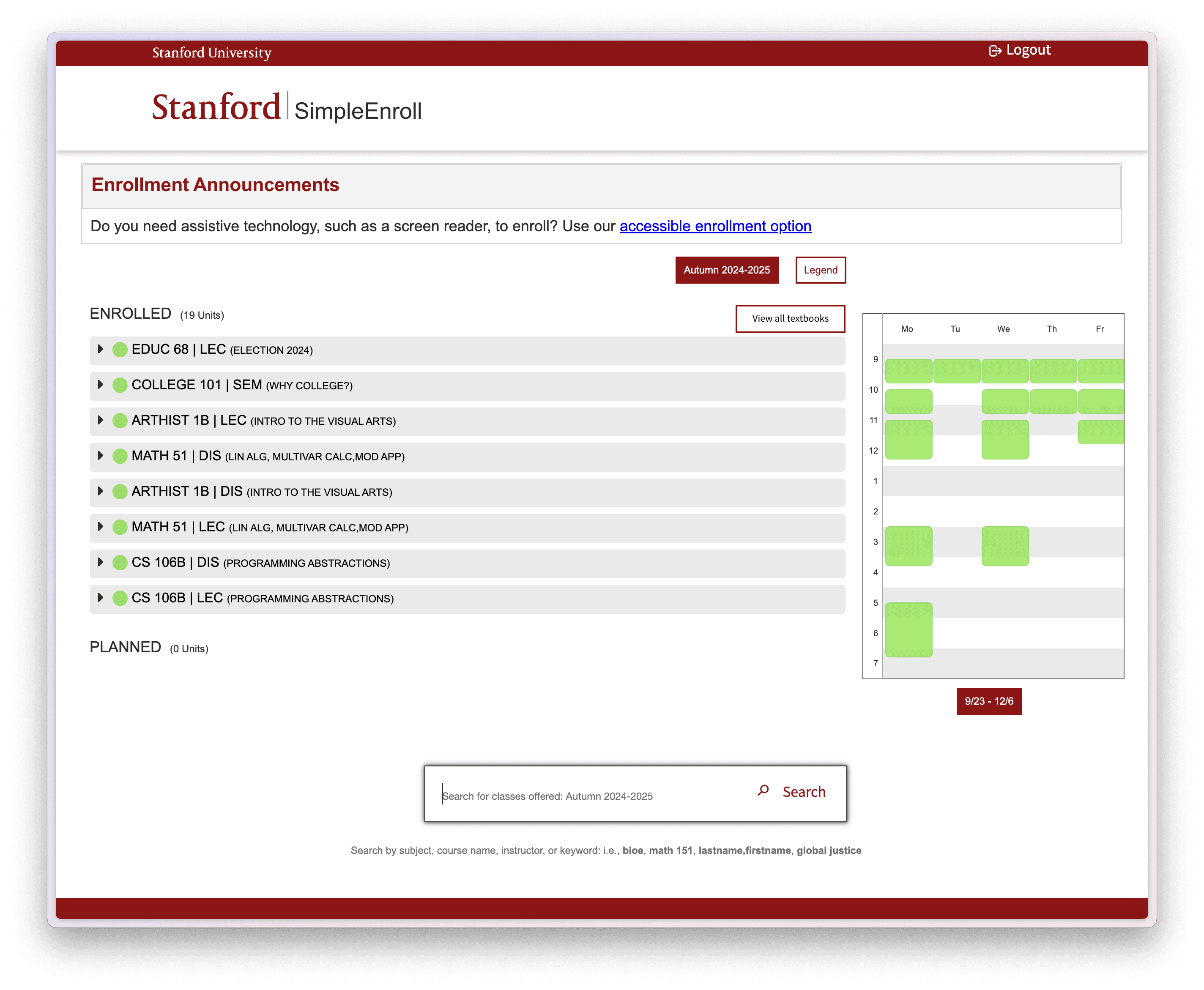
Task: Click the Stanford University header link
Action: point(212,52)
